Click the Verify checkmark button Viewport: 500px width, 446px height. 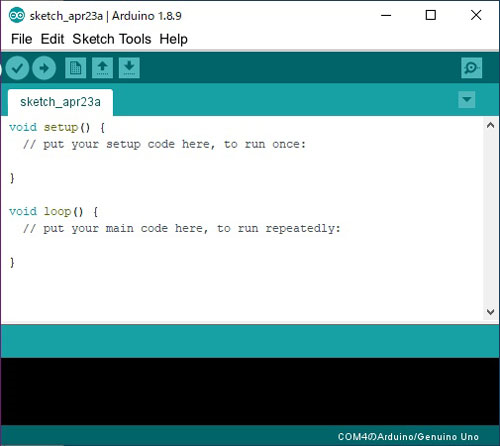(x=17, y=68)
